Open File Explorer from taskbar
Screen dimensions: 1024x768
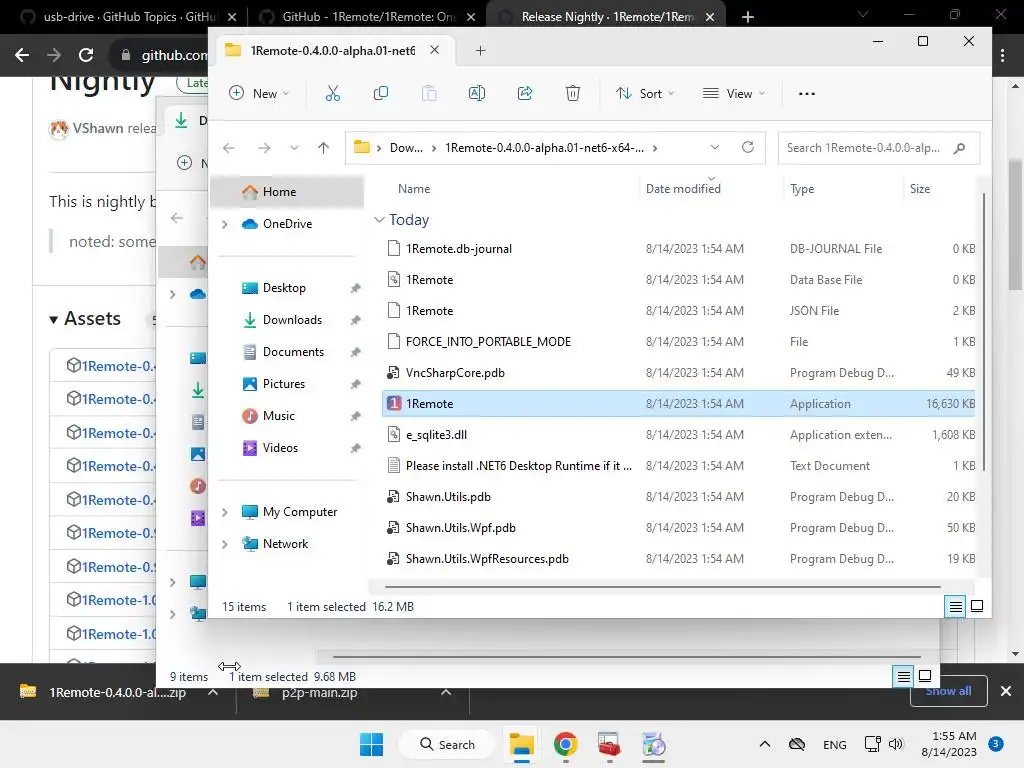pyautogui.click(x=521, y=744)
